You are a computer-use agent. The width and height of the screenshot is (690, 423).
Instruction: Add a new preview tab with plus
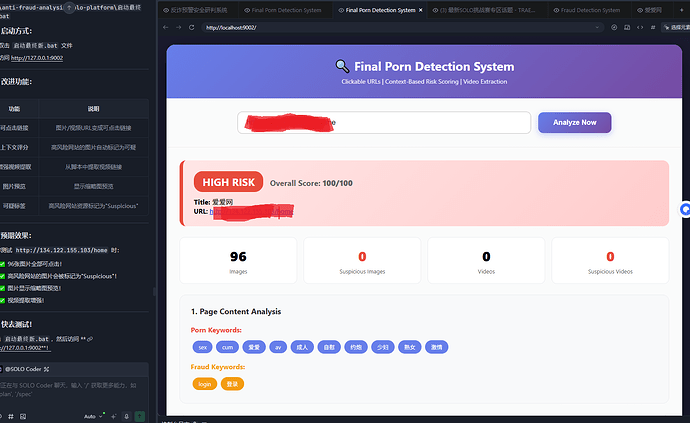click(x=682, y=10)
